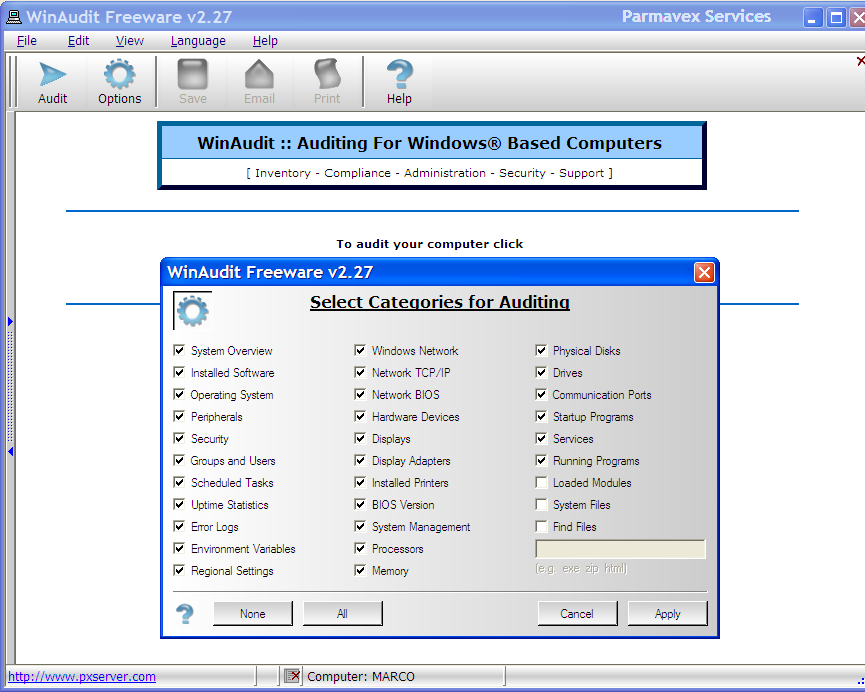Click the toolbar drag grip handle
Viewport: 865px width, 692px height.
tap(13, 82)
